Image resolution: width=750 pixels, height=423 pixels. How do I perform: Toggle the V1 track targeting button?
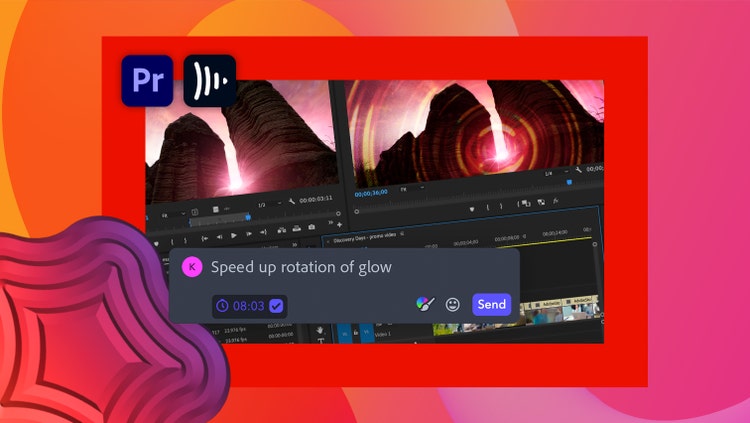point(367,332)
